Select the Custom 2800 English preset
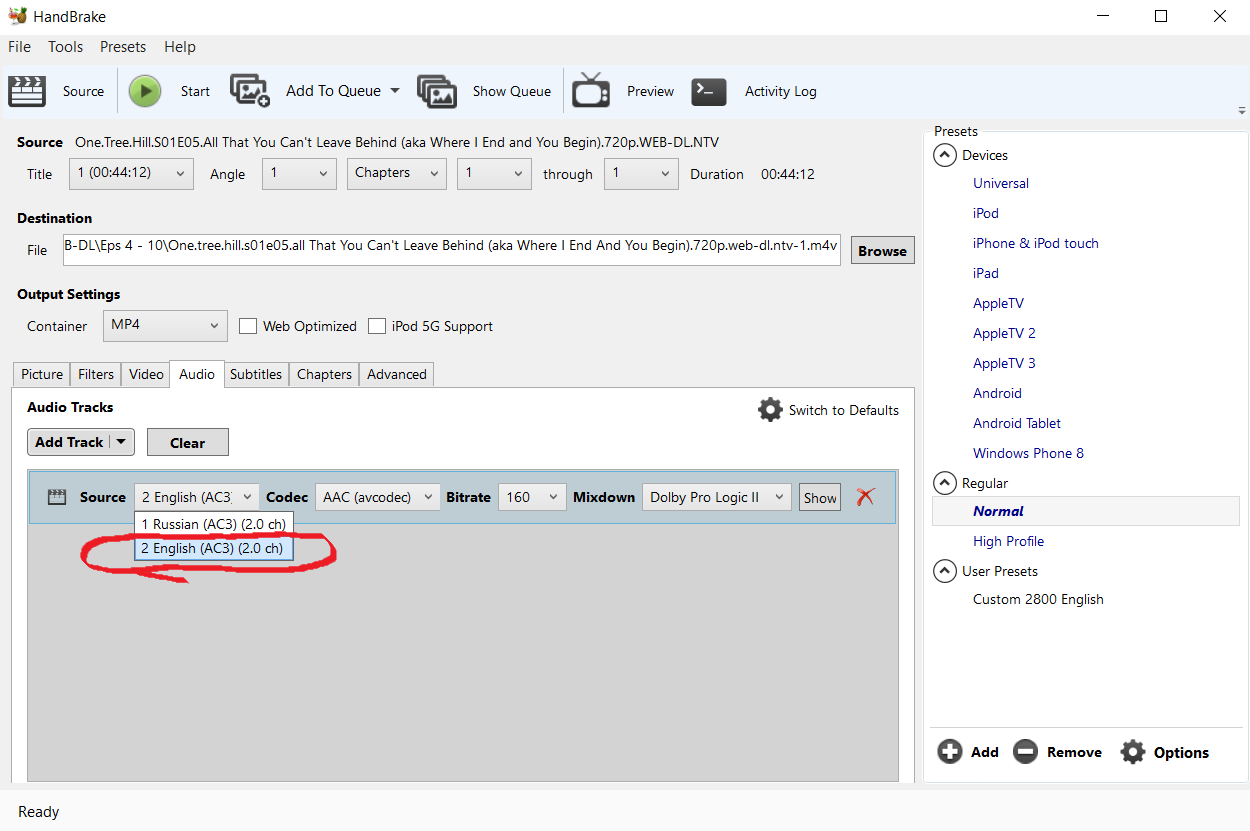Viewport: 1250px width, 831px height. pyautogui.click(x=1038, y=599)
